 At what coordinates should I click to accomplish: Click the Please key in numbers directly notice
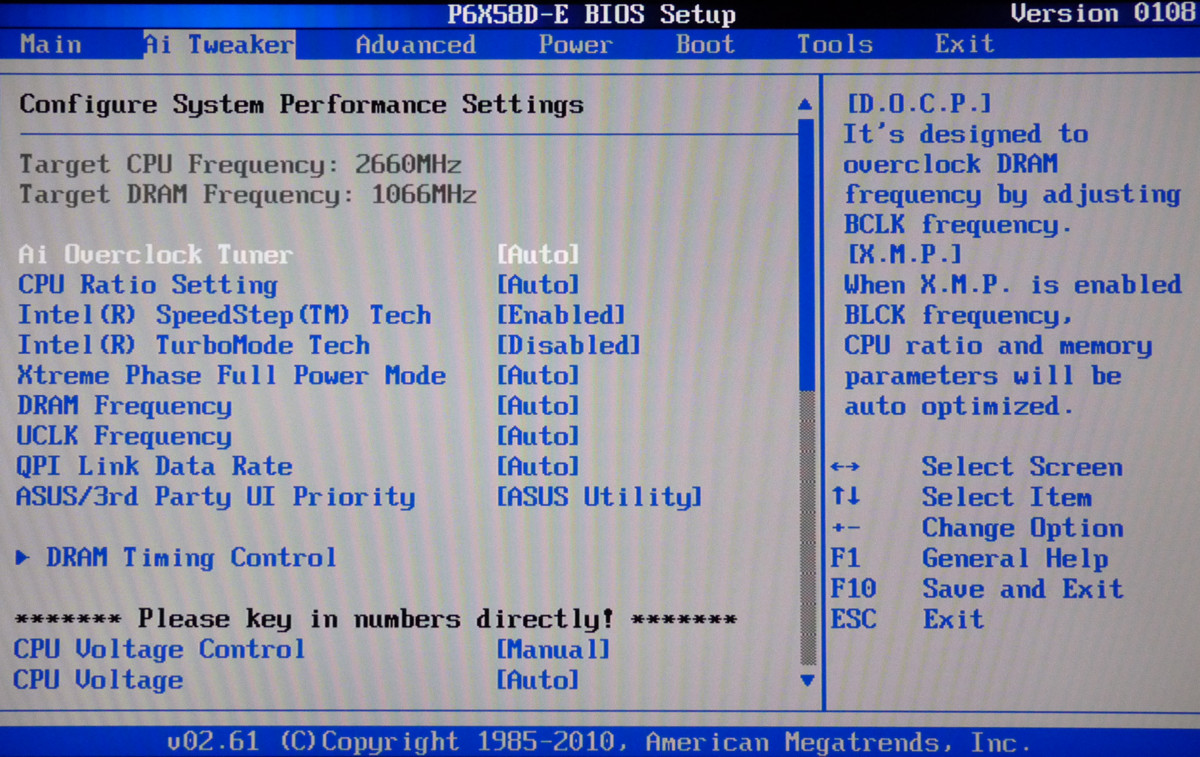pyautogui.click(x=378, y=619)
